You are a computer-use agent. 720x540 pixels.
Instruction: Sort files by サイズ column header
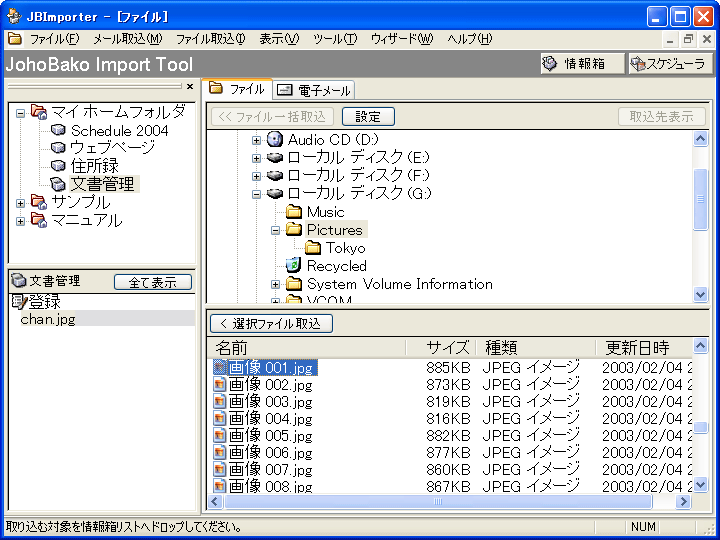coord(441,348)
